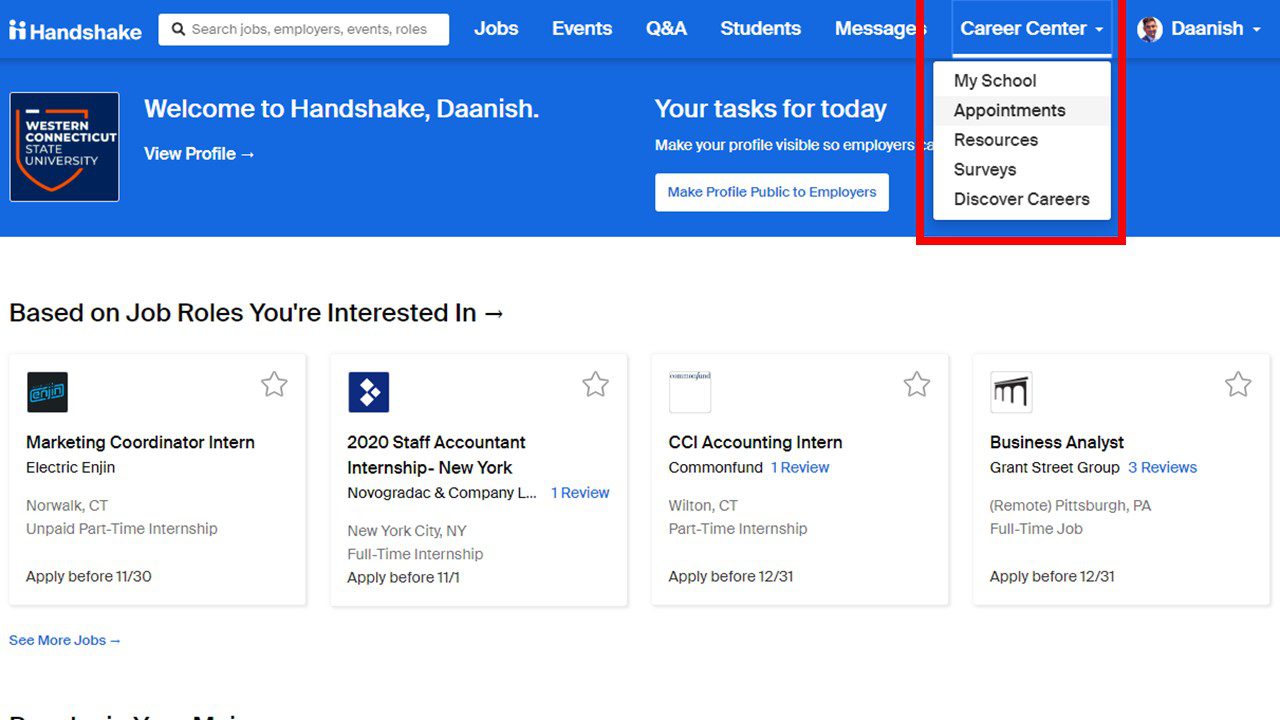Follow the View Profile link
1280x720 pixels.
(200, 153)
